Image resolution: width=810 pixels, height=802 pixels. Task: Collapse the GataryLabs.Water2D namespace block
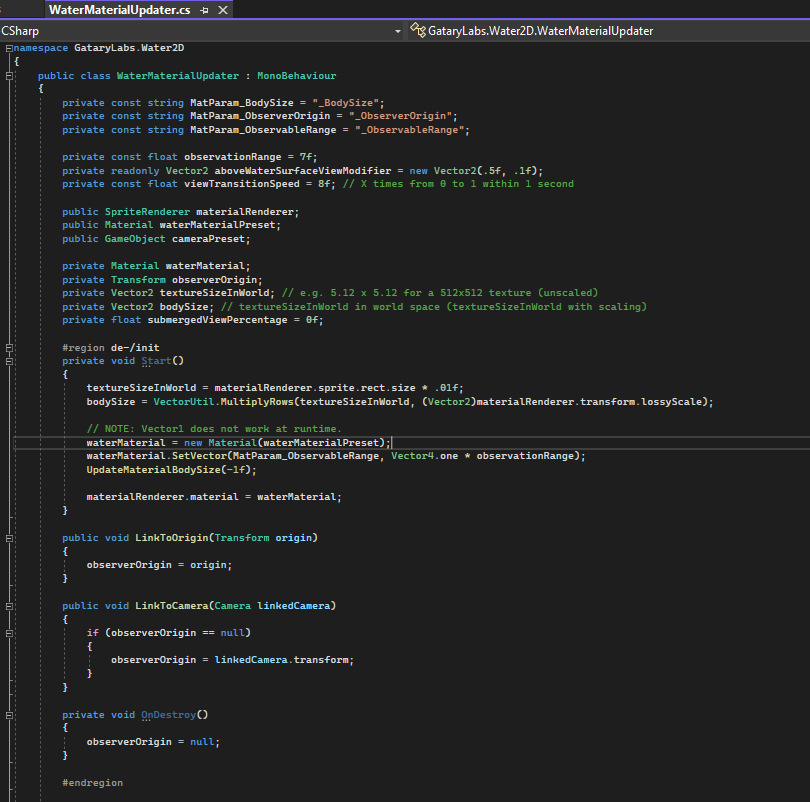coord(9,48)
